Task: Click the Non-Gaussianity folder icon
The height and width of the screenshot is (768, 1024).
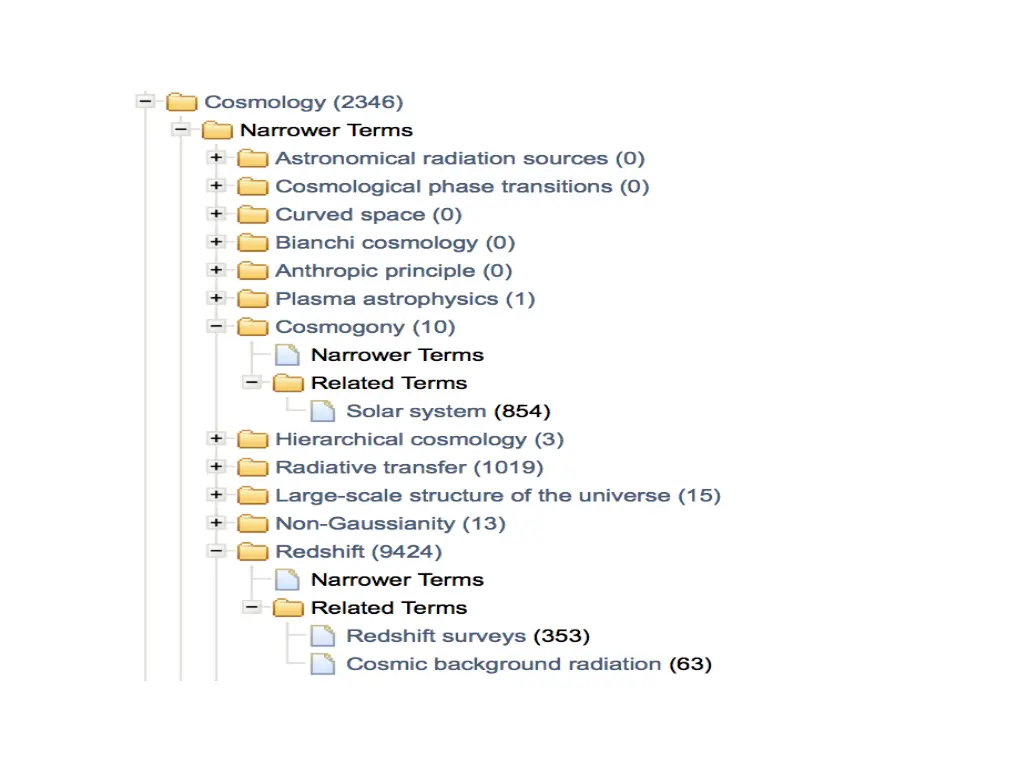Action: (x=253, y=523)
